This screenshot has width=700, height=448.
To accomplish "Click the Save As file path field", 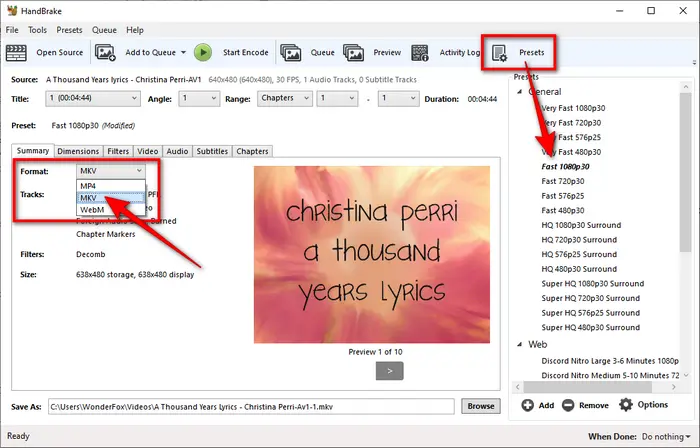I will click(x=251, y=407).
